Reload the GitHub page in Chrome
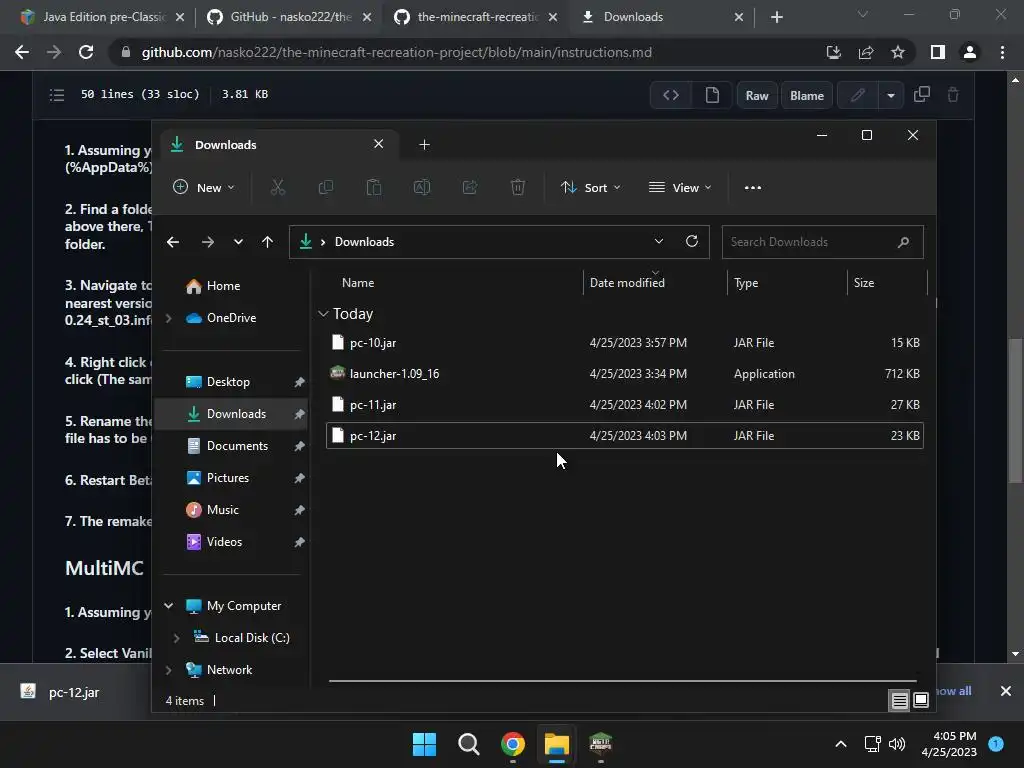The height and width of the screenshot is (768, 1024). pos(86,52)
